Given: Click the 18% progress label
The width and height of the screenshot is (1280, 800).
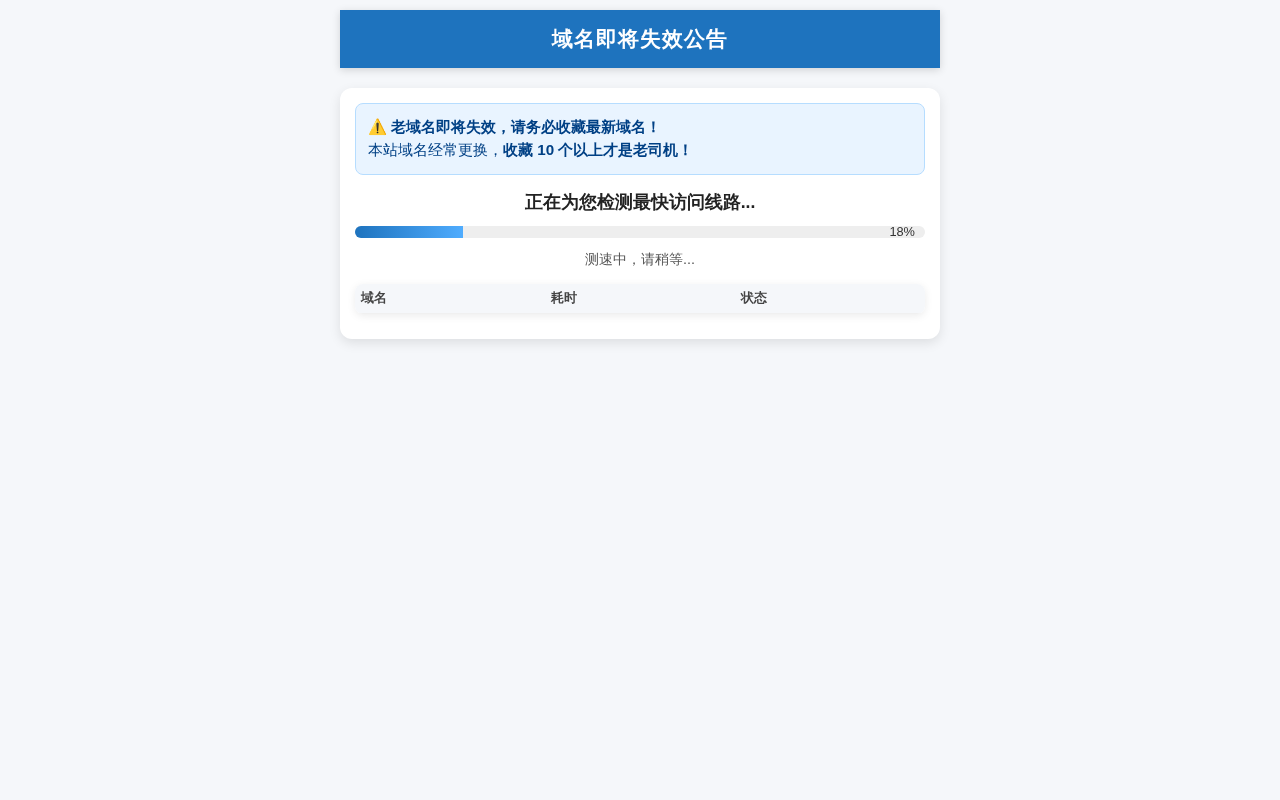Looking at the screenshot, I should (902, 232).
